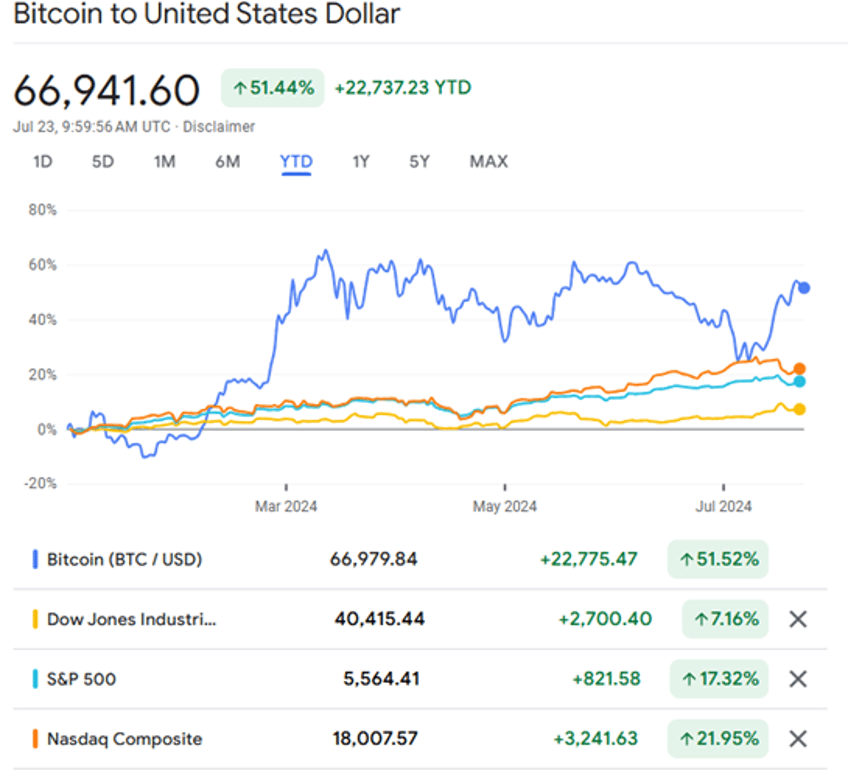The image size is (848, 779).
Task: Click the orange Nasdaq color marker
Action: (35, 738)
